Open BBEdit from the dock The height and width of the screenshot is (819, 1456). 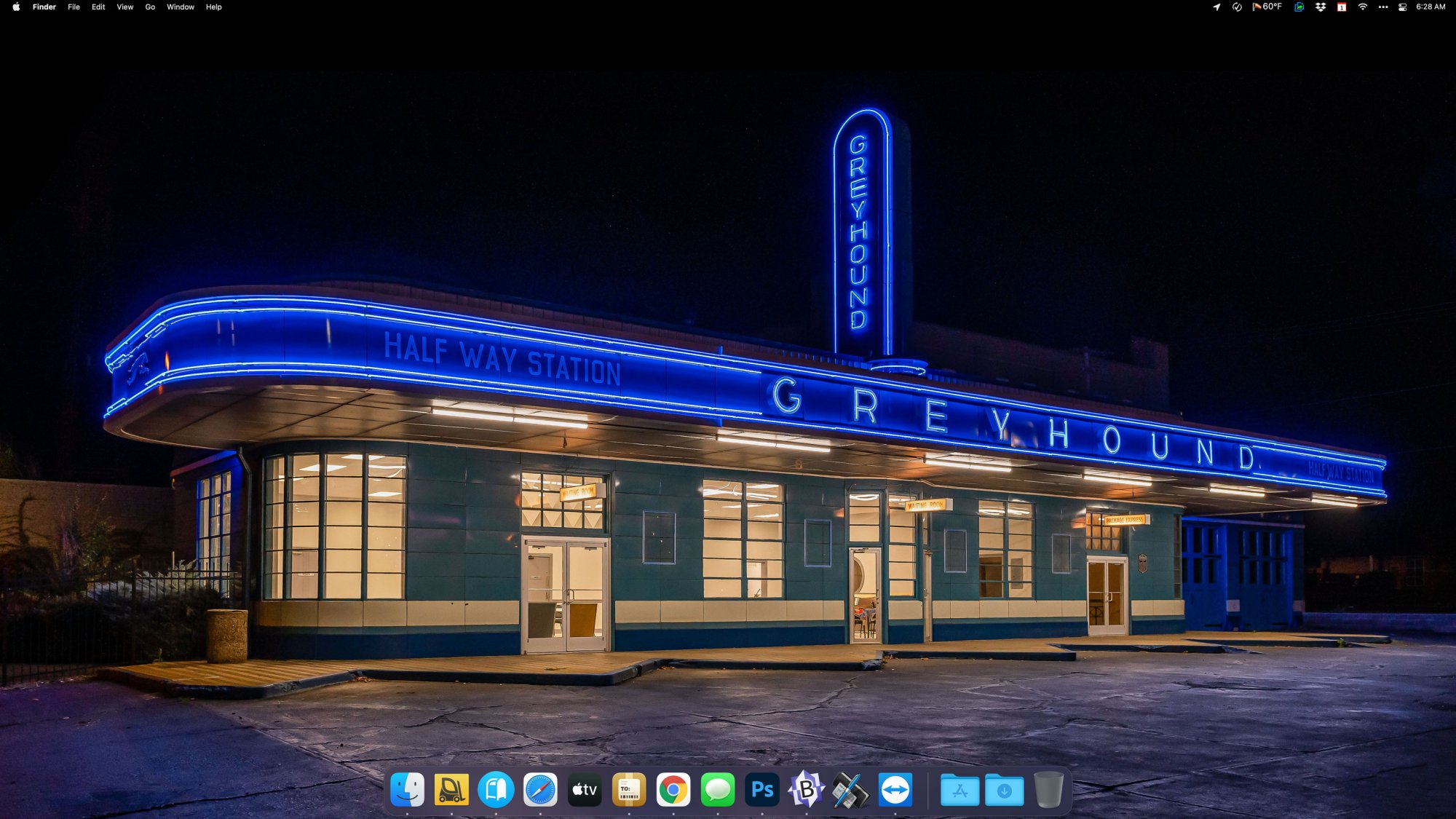(807, 790)
